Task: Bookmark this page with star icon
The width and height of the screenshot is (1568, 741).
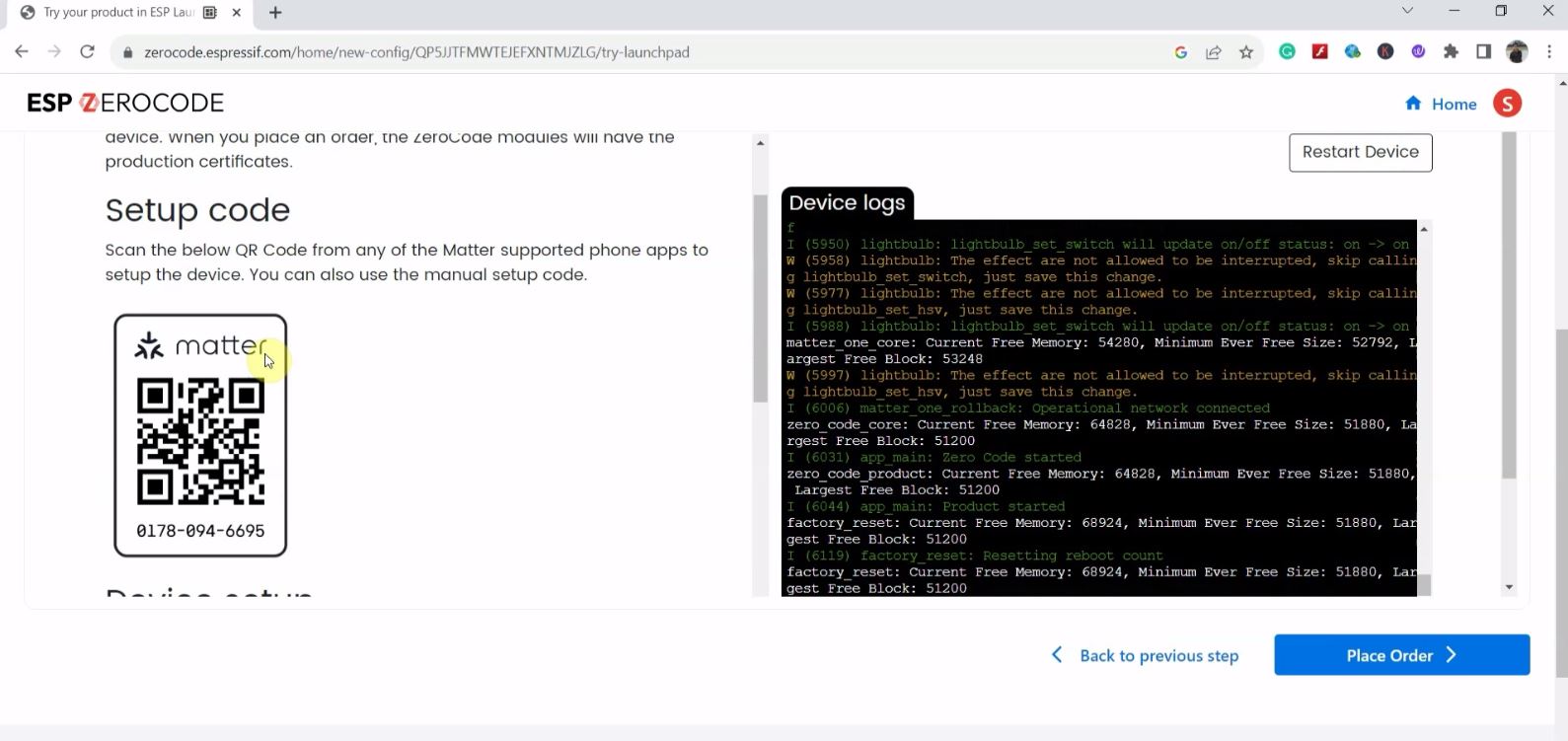Action: [1246, 52]
